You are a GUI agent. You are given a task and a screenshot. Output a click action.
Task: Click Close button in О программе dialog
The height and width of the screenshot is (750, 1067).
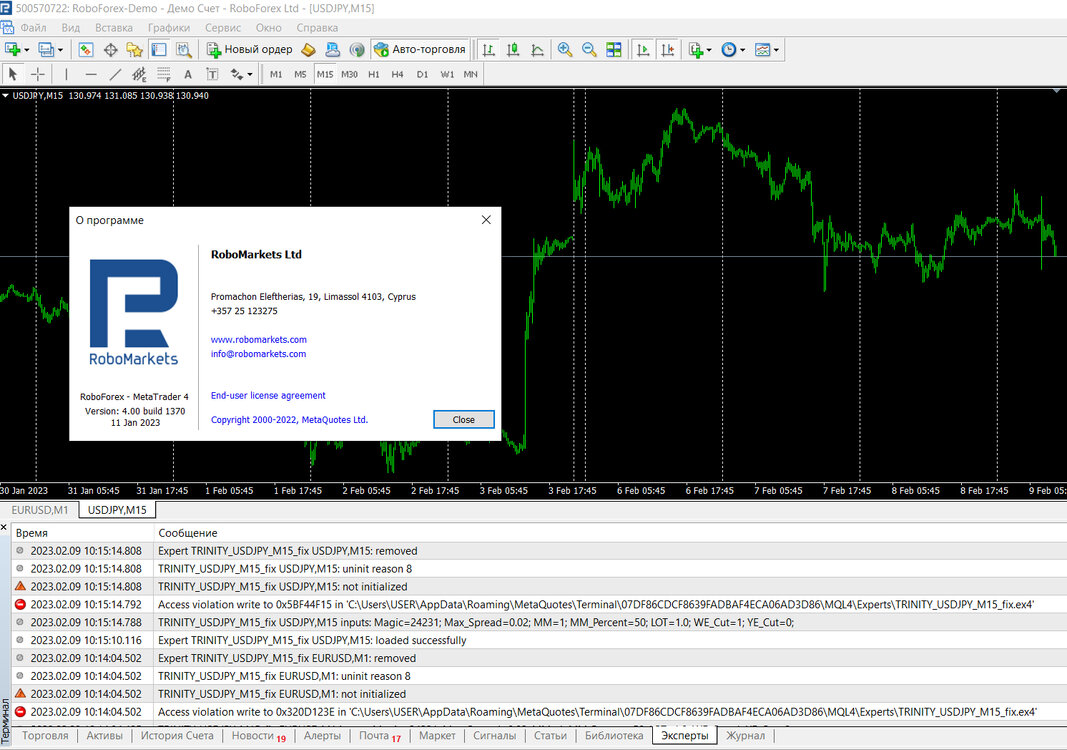coord(463,419)
